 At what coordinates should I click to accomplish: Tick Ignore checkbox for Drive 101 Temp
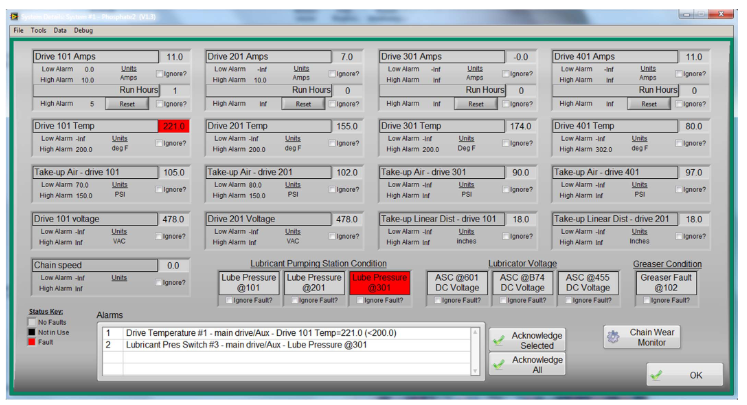[x=159, y=143]
